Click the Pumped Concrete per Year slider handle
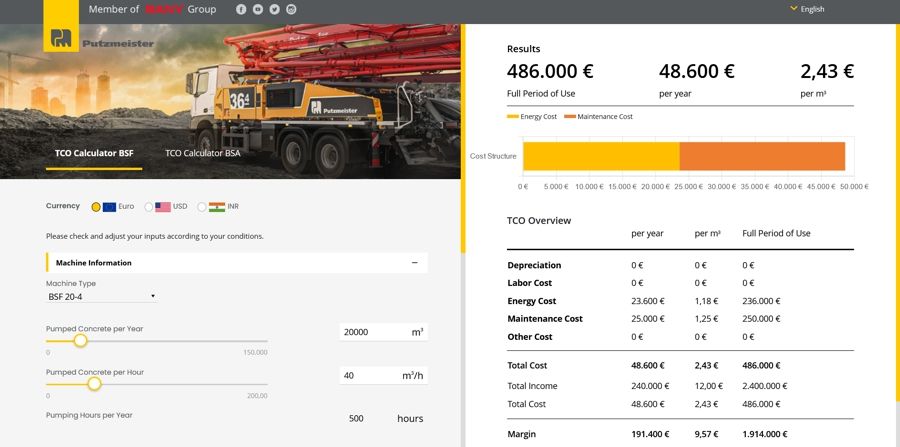900x447 pixels. point(81,341)
